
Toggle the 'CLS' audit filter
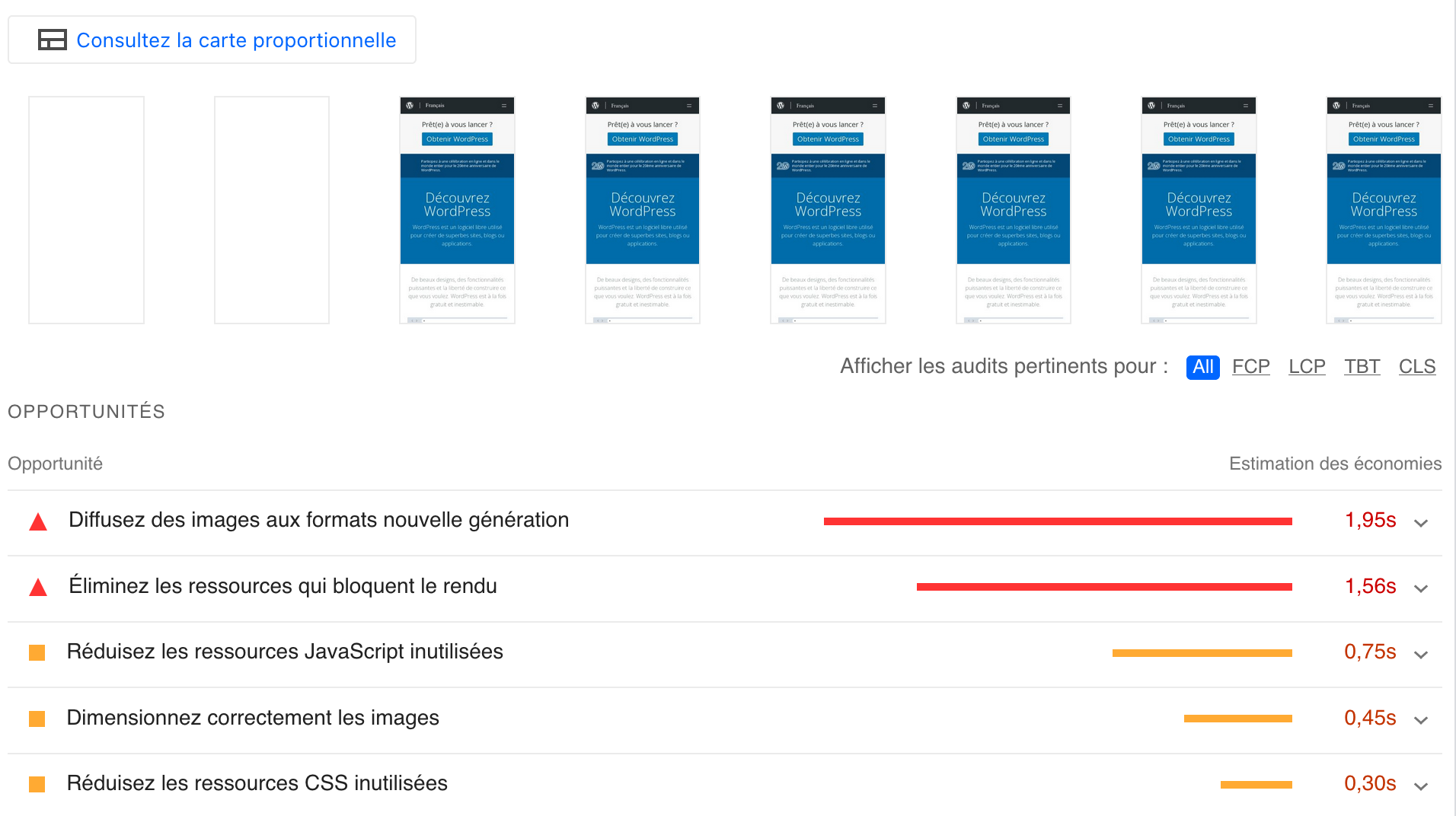coord(1416,366)
